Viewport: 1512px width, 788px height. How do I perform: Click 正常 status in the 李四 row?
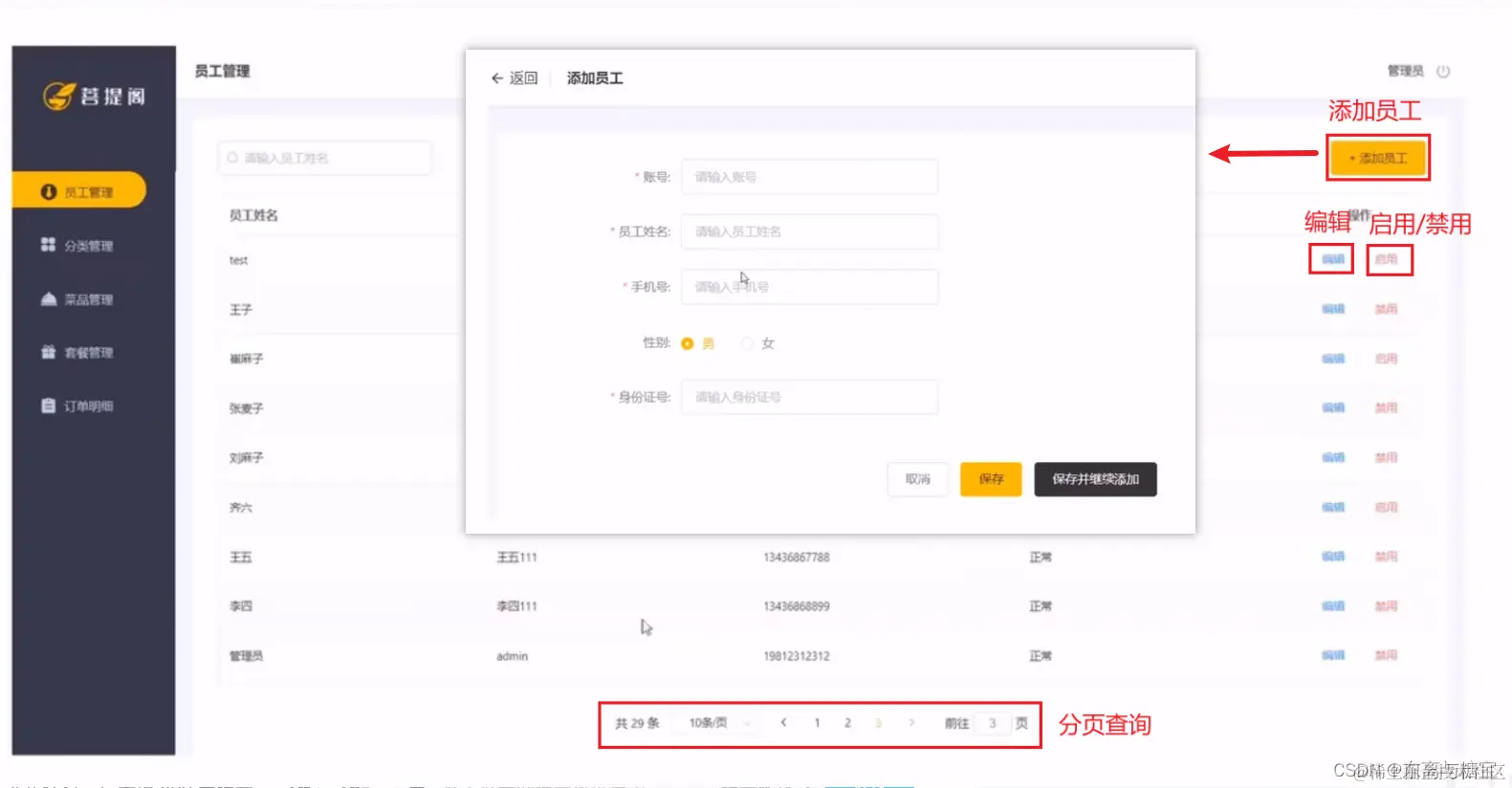click(x=1041, y=606)
